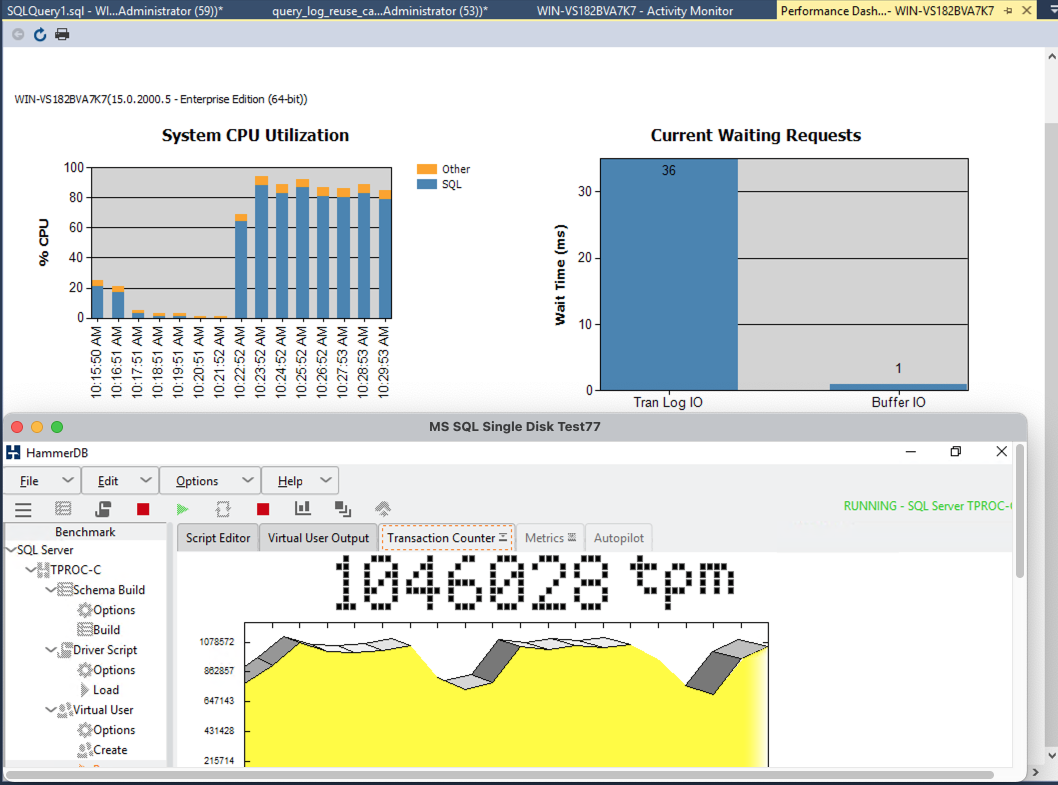Image resolution: width=1058 pixels, height=785 pixels.
Task: Select the Transaction Counter tab
Action: (x=447, y=538)
